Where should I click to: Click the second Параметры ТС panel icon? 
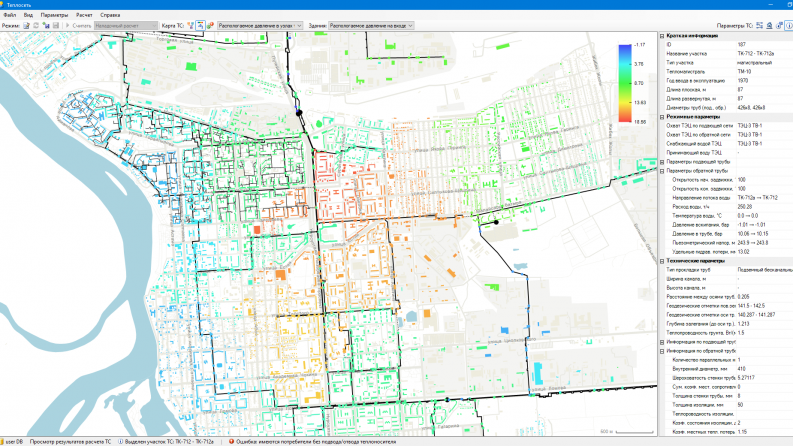[767, 25]
